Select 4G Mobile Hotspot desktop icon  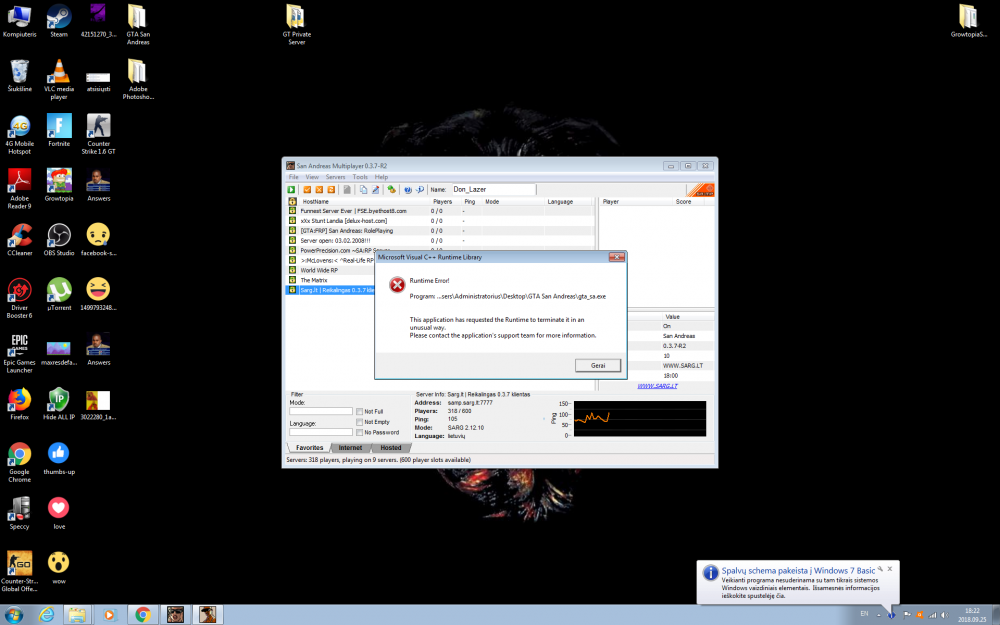click(x=20, y=134)
